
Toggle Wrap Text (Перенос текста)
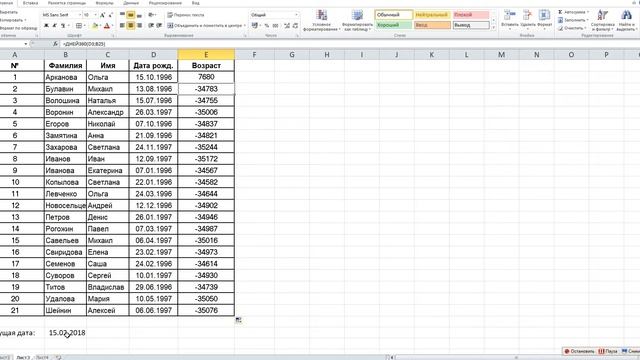click(186, 15)
